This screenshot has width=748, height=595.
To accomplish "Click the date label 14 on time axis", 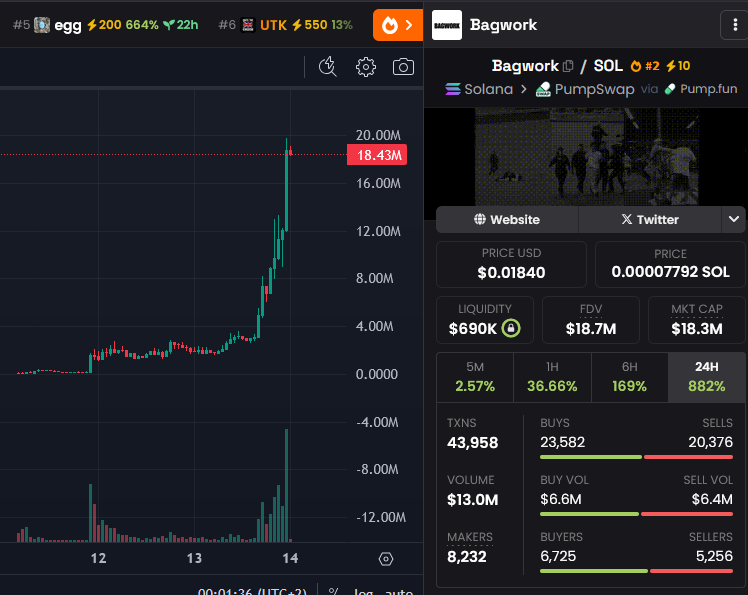I will 290,558.
